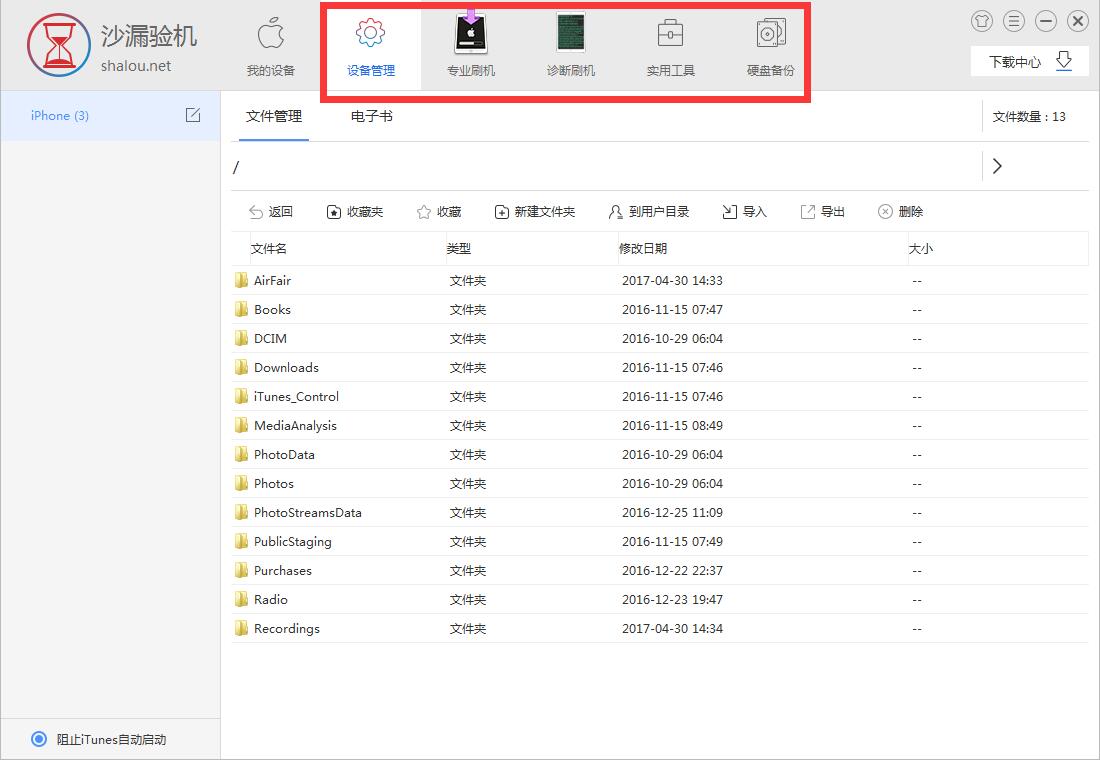This screenshot has height=760, width=1100.
Task: Select the PublicStaging folder icon
Action: click(x=241, y=541)
